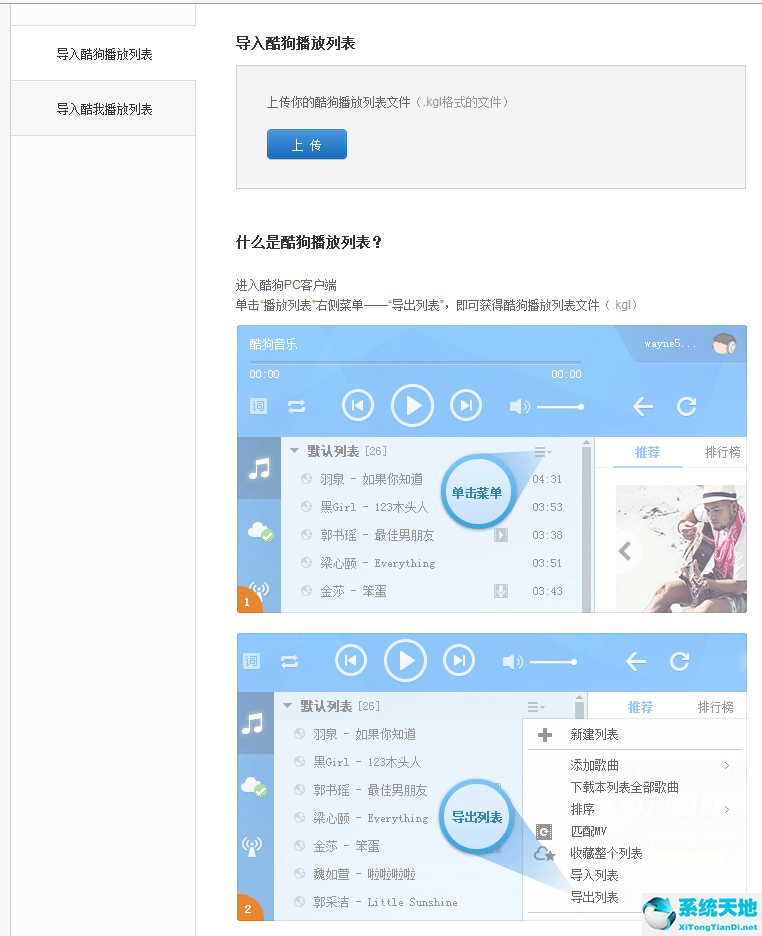Click the previous track button in step 1 player
The height and width of the screenshot is (936, 762).
tap(358, 406)
